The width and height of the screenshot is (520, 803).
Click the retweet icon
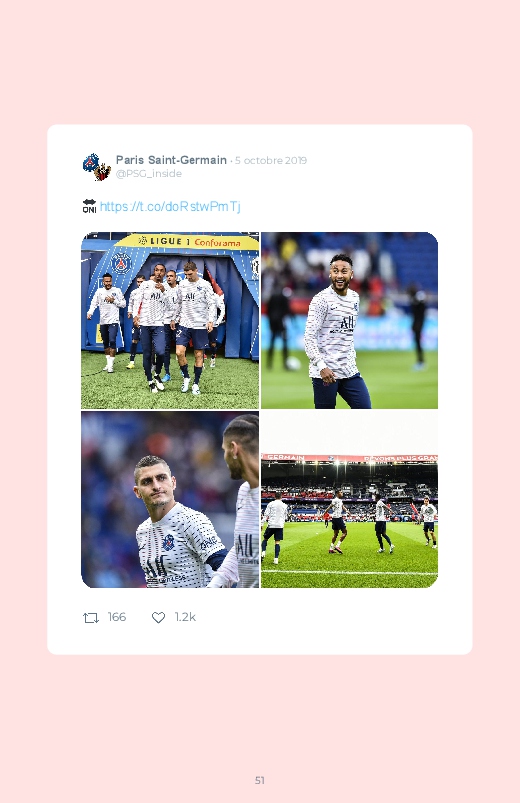(91, 618)
